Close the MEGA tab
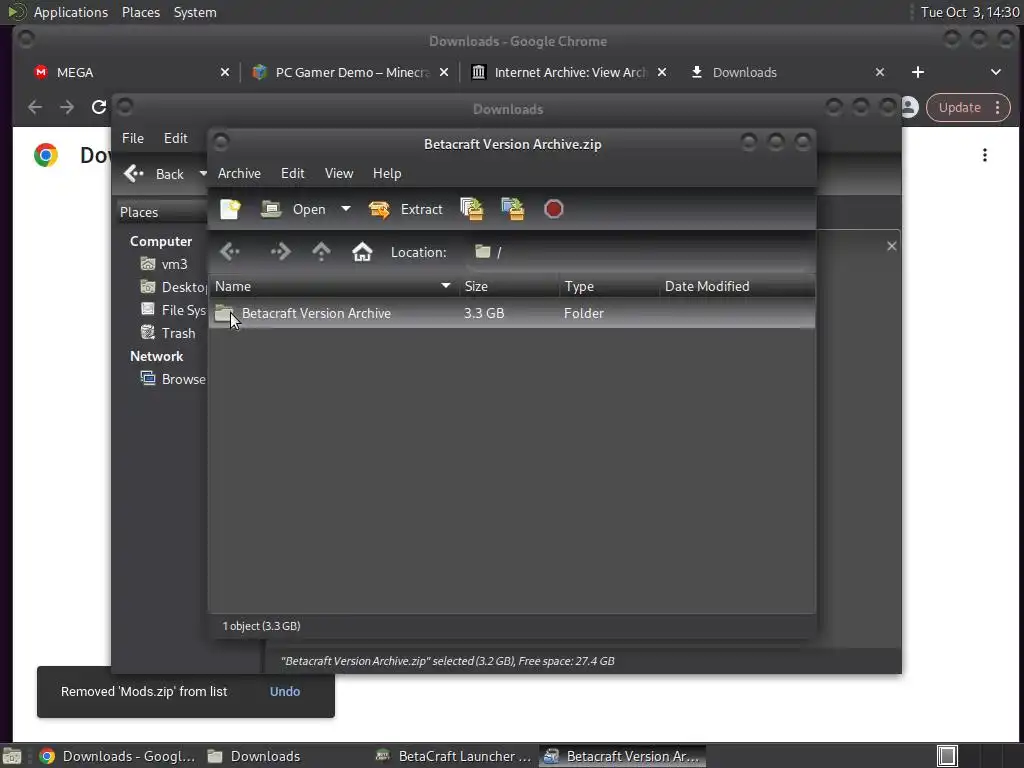 225,72
